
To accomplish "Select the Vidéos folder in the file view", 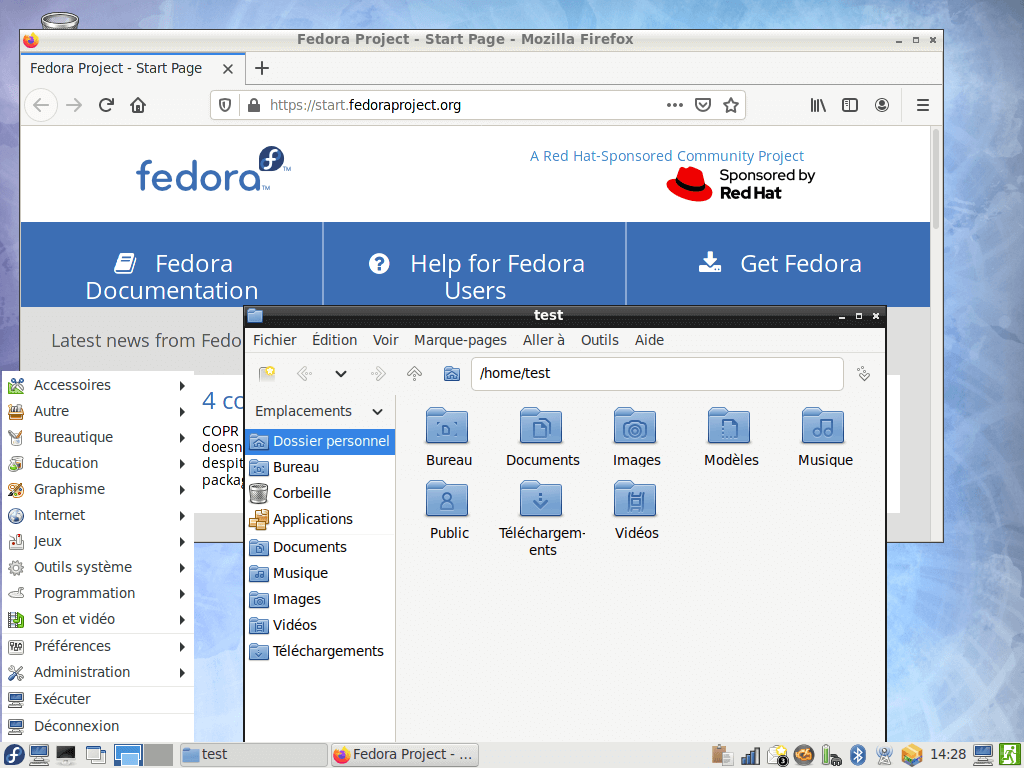I will coord(636,509).
